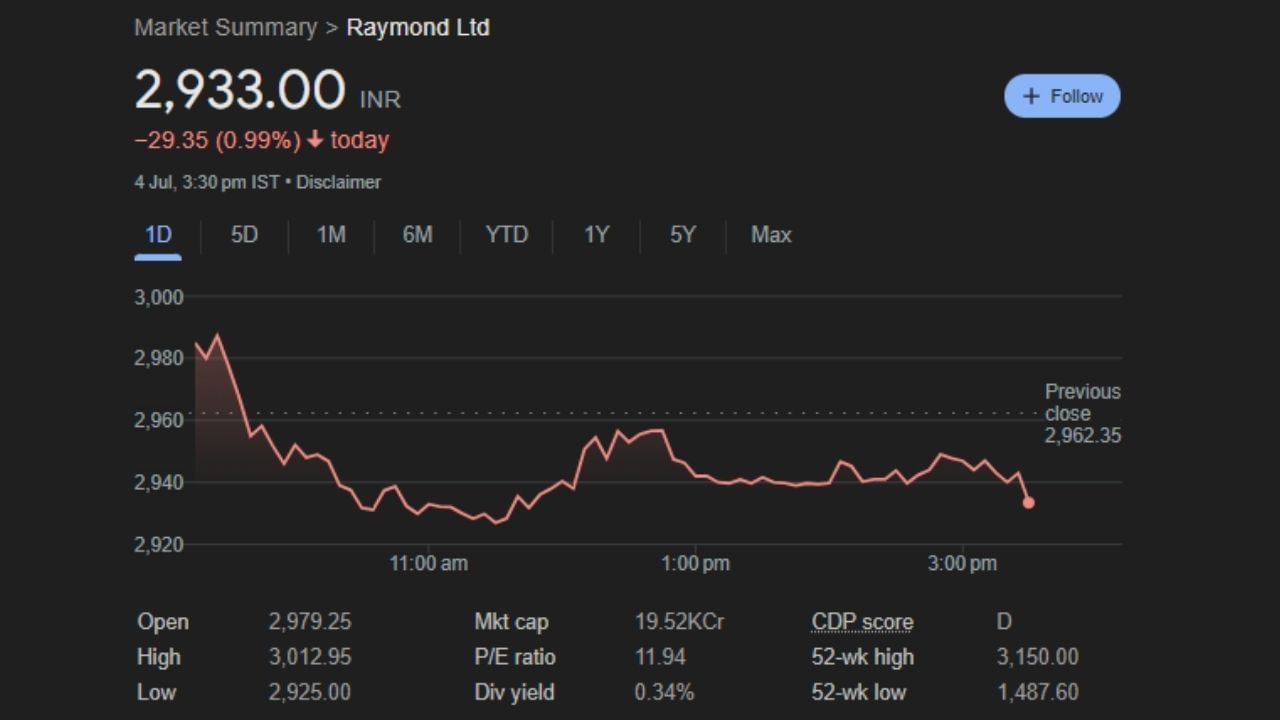Click the Mkt cap value 19.52KCr
1280x720 pixels.
click(x=679, y=622)
